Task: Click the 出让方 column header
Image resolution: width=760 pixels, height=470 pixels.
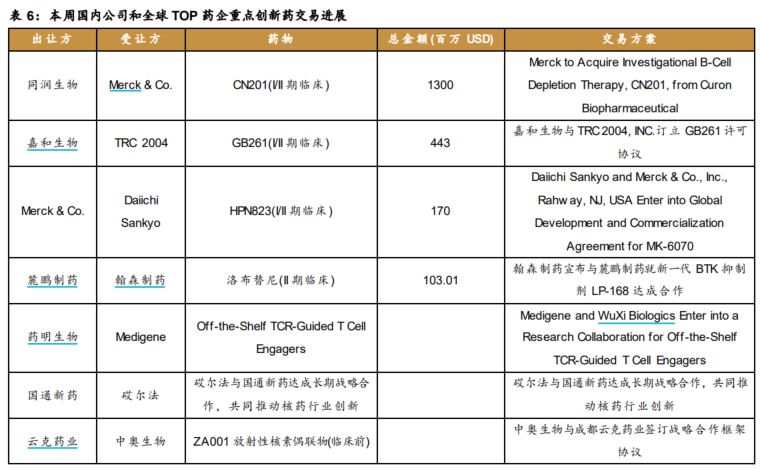Action: 52,39
